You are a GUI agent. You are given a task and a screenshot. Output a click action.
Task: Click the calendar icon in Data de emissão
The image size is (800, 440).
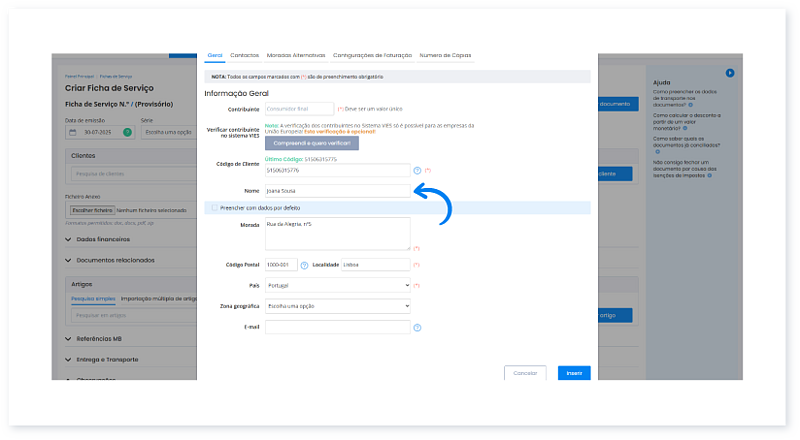pyautogui.click(x=72, y=132)
